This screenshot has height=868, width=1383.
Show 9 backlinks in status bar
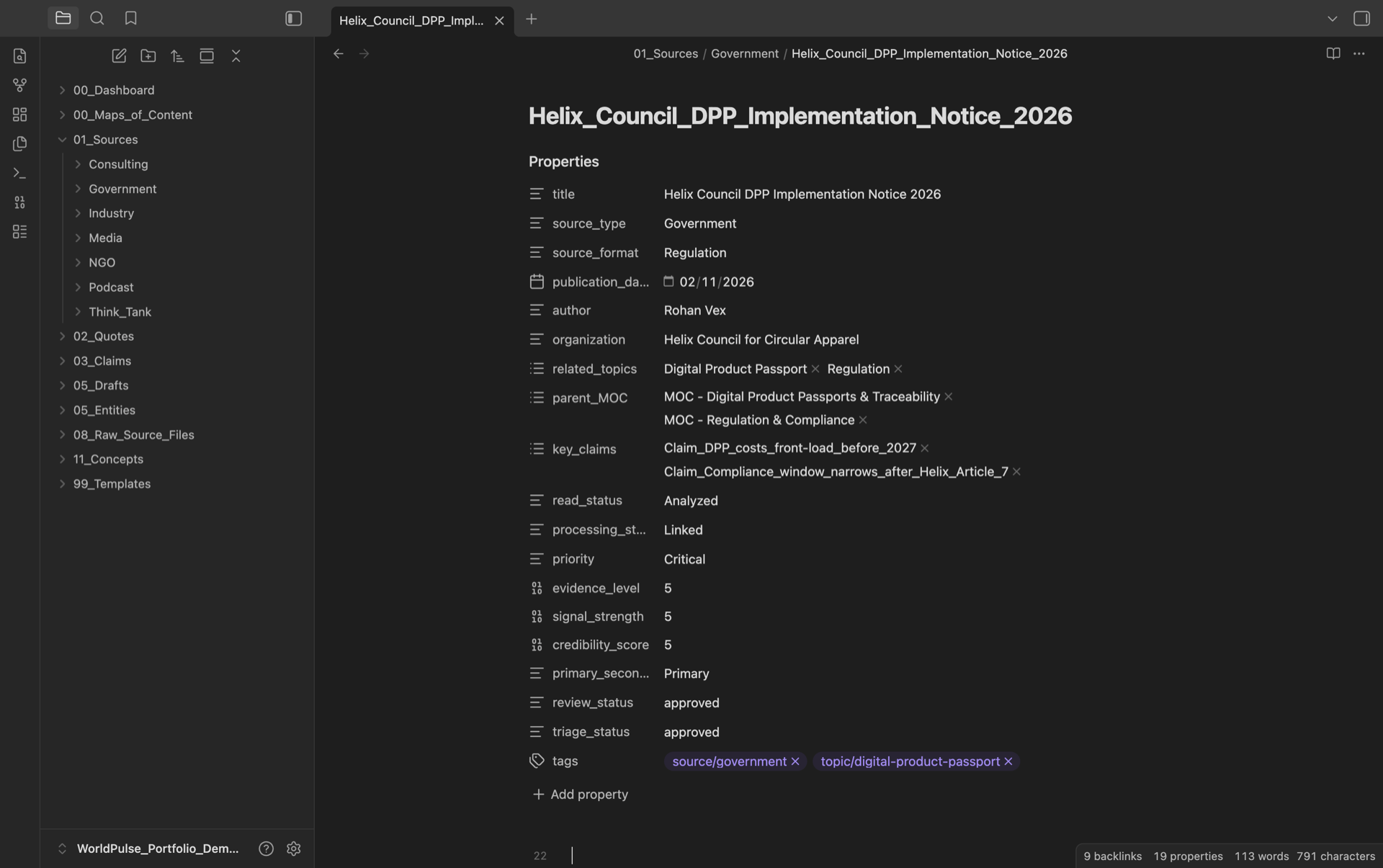1112,856
